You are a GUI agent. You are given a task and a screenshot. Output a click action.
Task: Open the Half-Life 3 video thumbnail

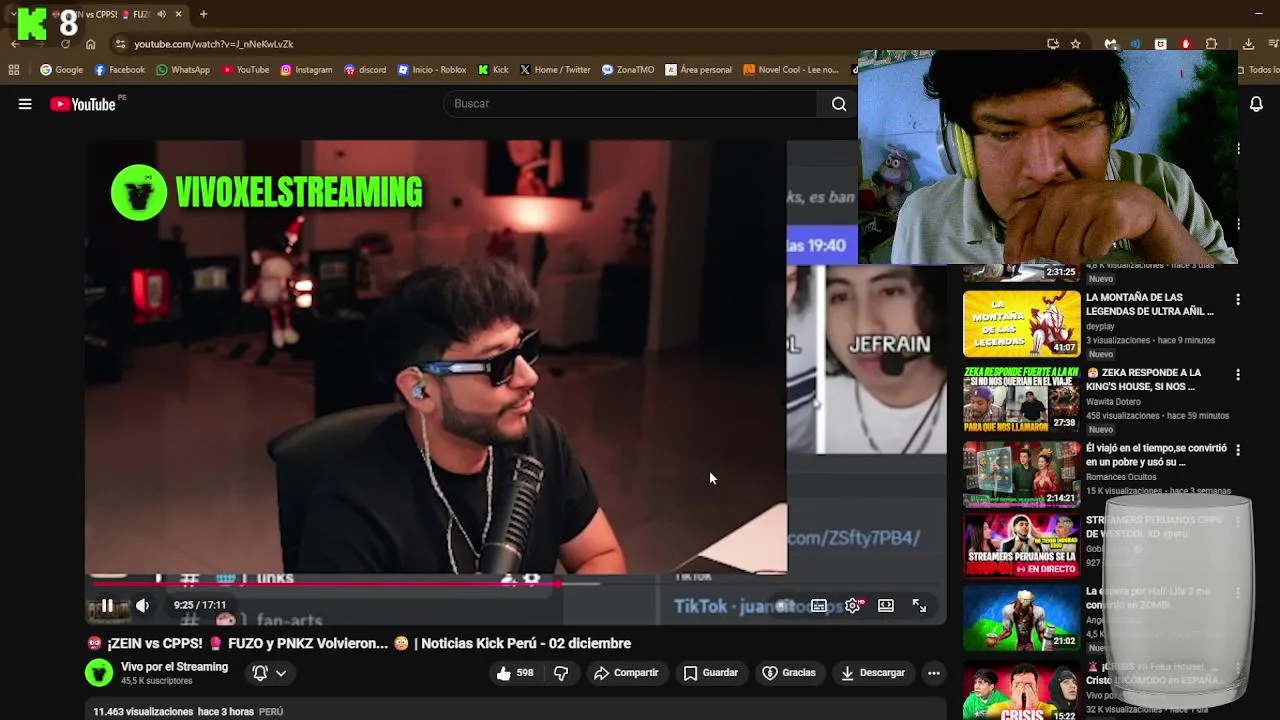1021,618
